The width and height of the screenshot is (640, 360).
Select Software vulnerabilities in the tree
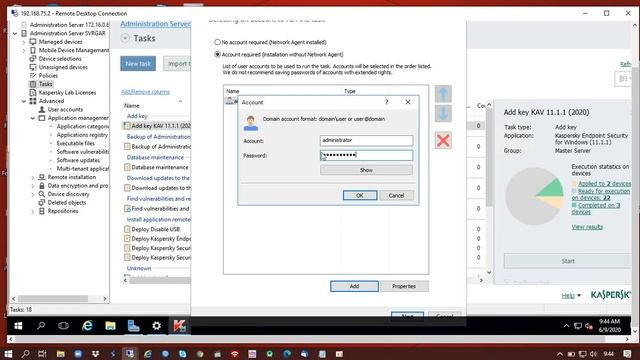[x=82, y=152]
